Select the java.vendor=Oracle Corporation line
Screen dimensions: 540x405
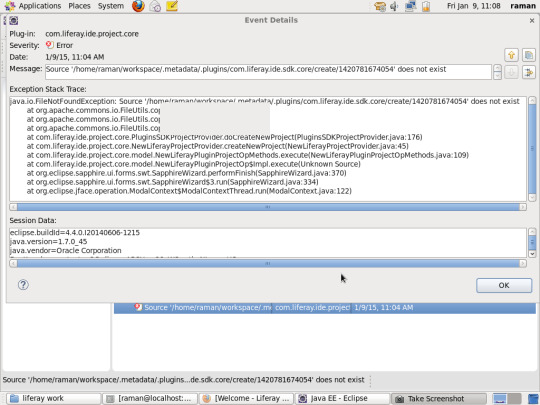(65, 250)
